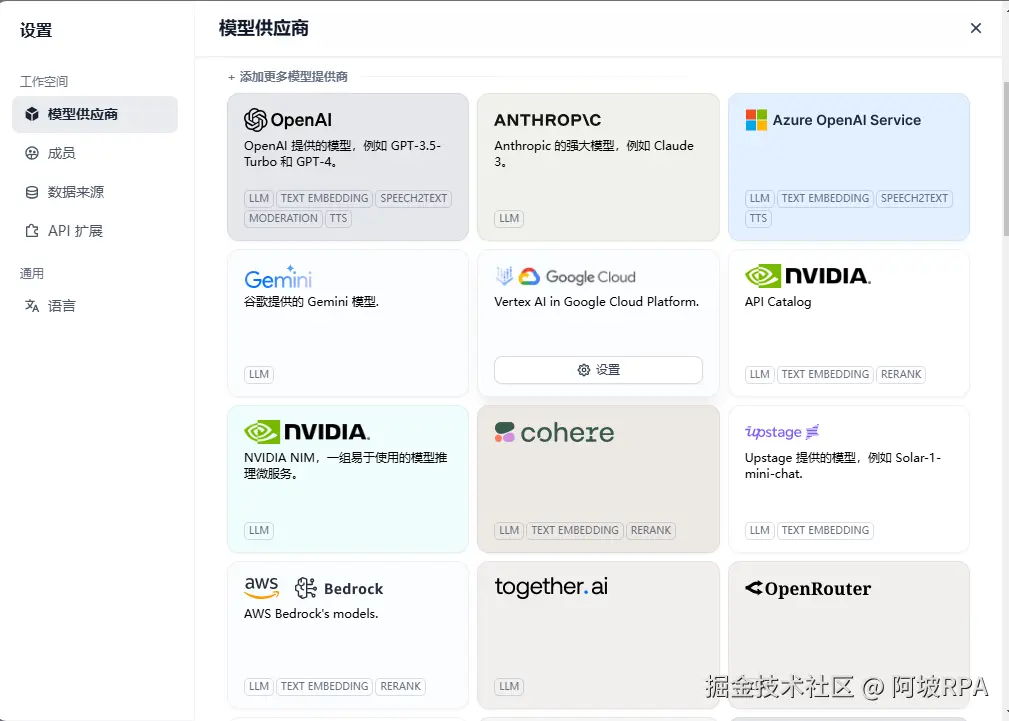Close the settings dialog

pos(976,28)
